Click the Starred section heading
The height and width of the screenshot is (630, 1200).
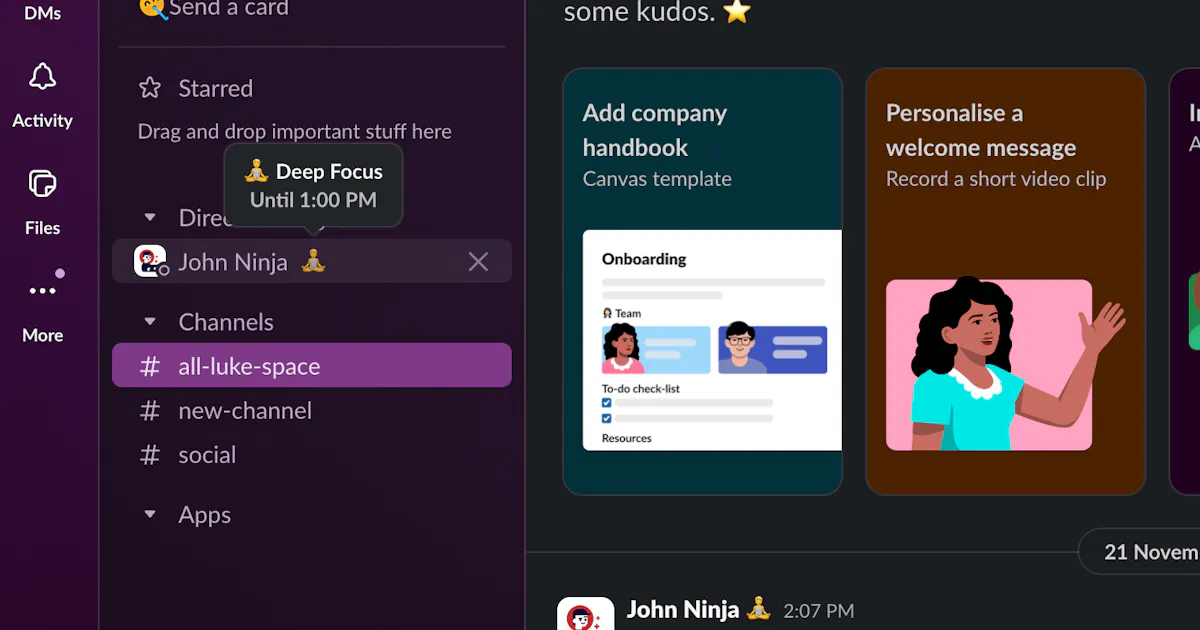[216, 88]
